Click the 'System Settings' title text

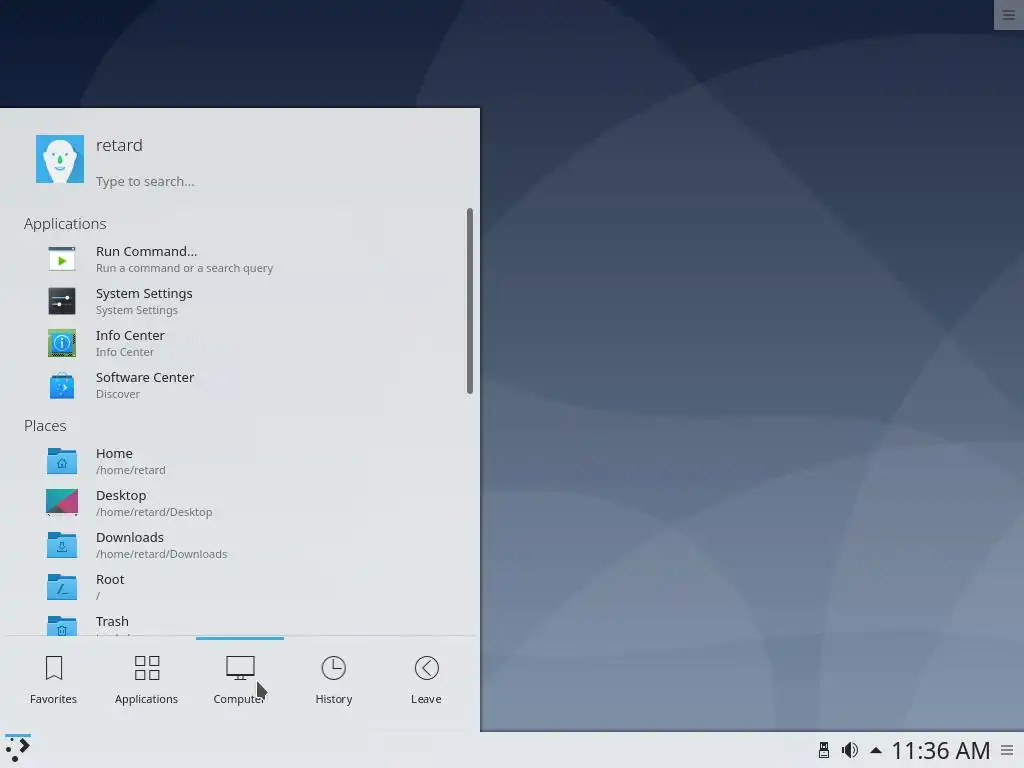(x=144, y=293)
